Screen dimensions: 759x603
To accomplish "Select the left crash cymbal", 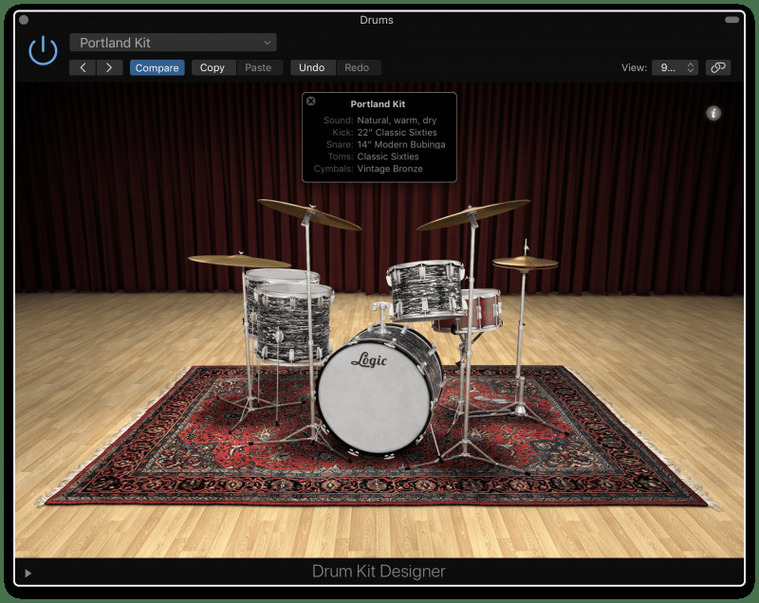I will pyautogui.click(x=309, y=214).
